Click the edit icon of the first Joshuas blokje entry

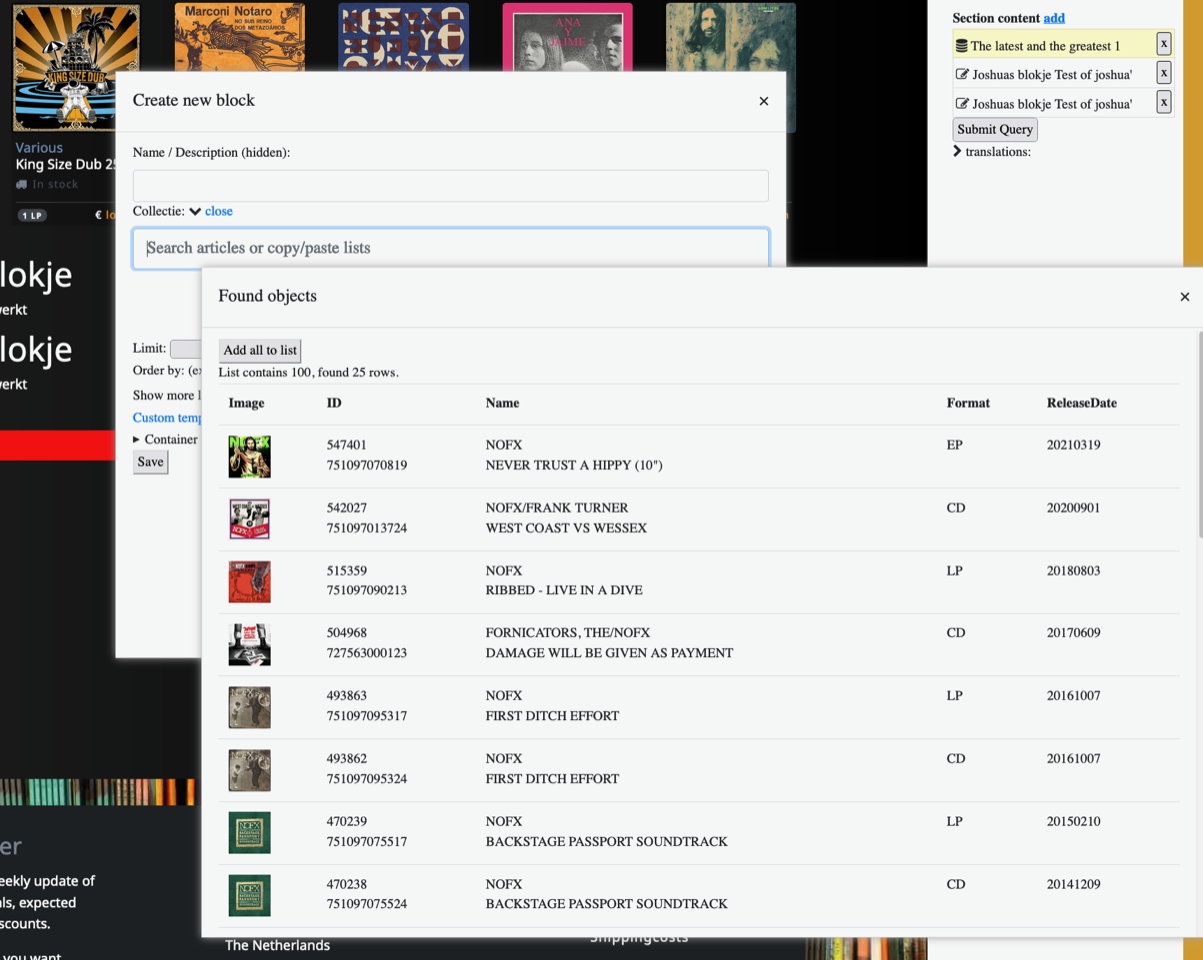click(962, 75)
